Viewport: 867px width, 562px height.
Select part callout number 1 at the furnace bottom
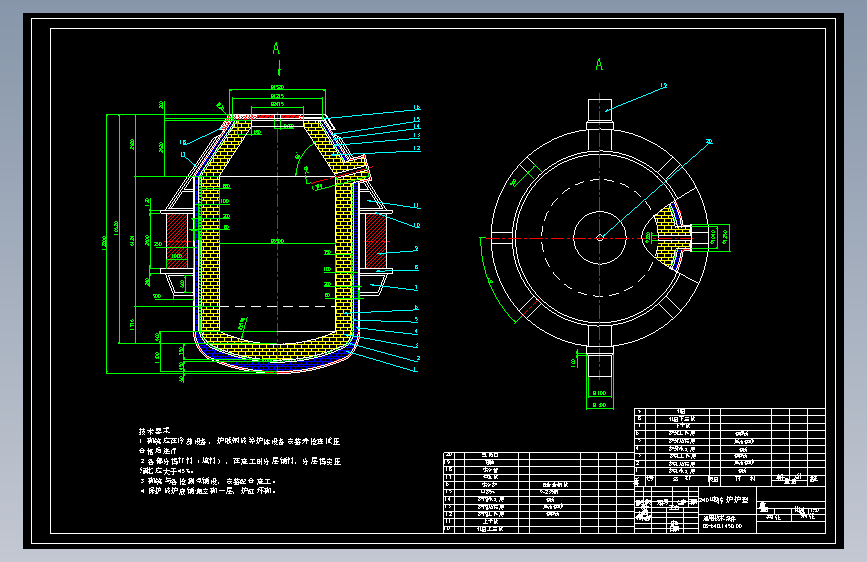[415, 370]
